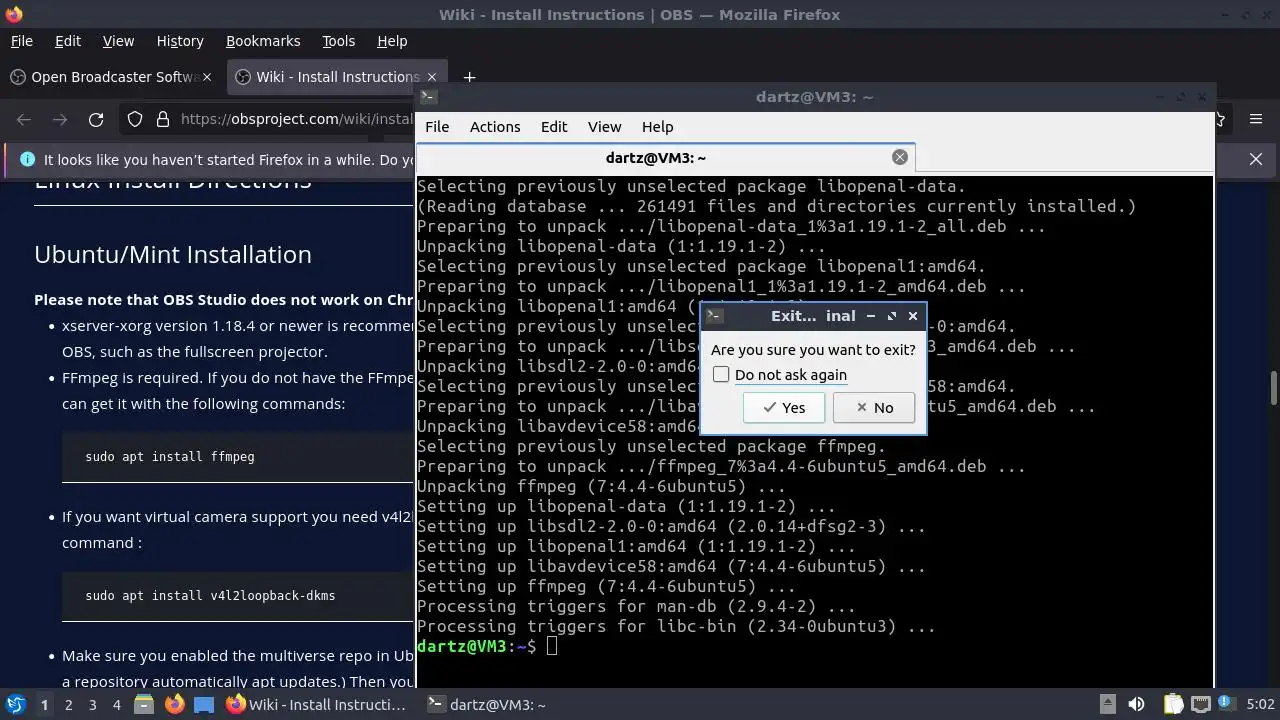Open the terminal File menu

[x=437, y=127]
